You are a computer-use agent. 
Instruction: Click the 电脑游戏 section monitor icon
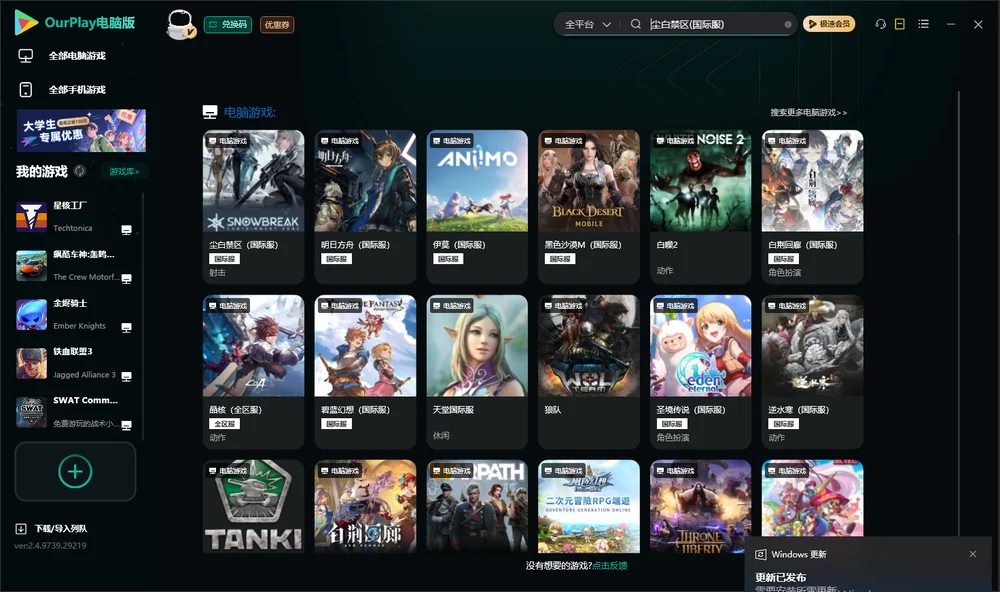210,112
